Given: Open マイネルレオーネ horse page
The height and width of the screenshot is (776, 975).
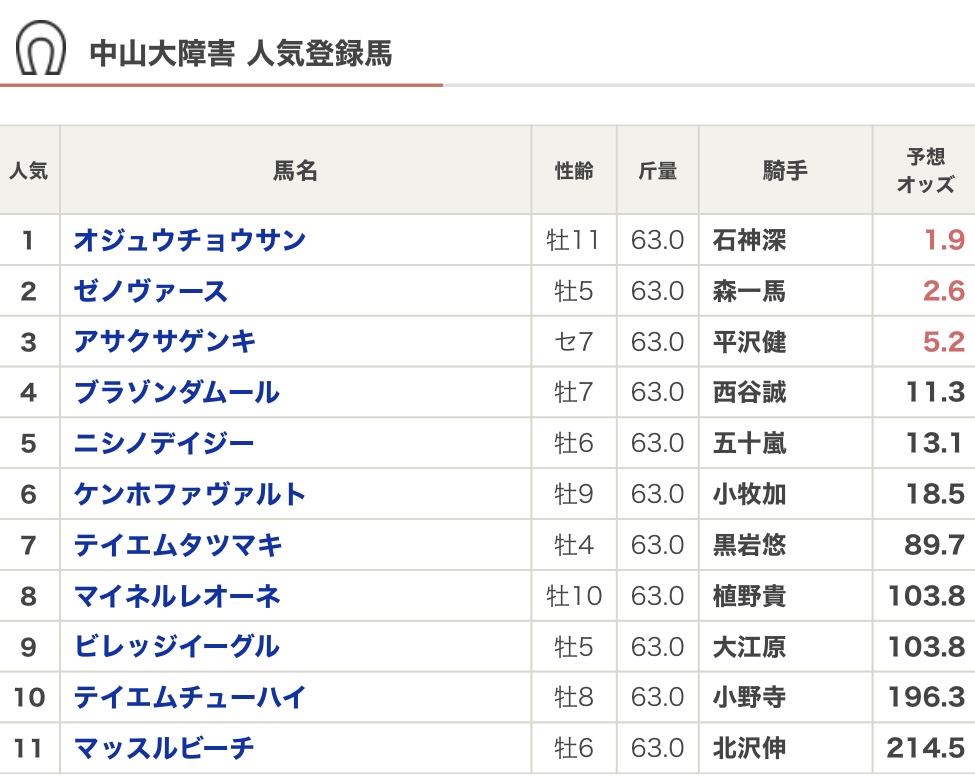Looking at the screenshot, I should [177, 596].
